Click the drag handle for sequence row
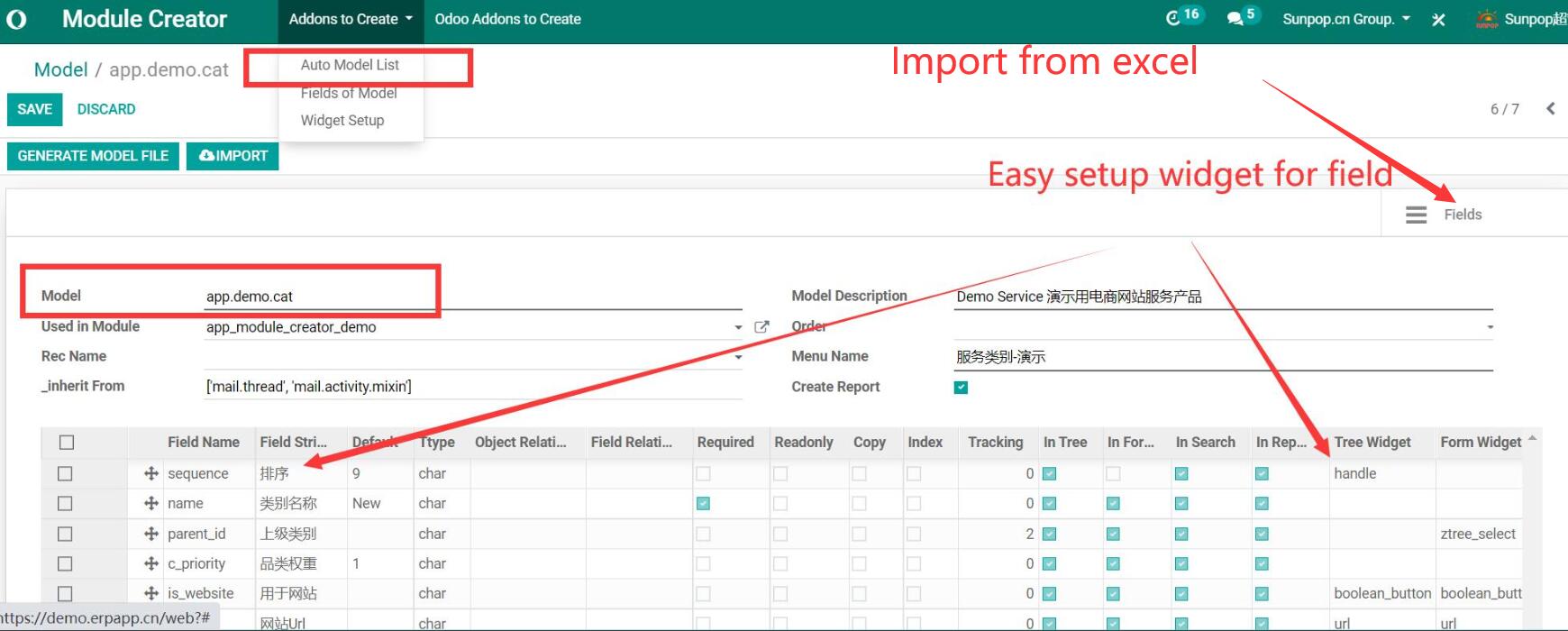The width and height of the screenshot is (1568, 631). [x=150, y=473]
